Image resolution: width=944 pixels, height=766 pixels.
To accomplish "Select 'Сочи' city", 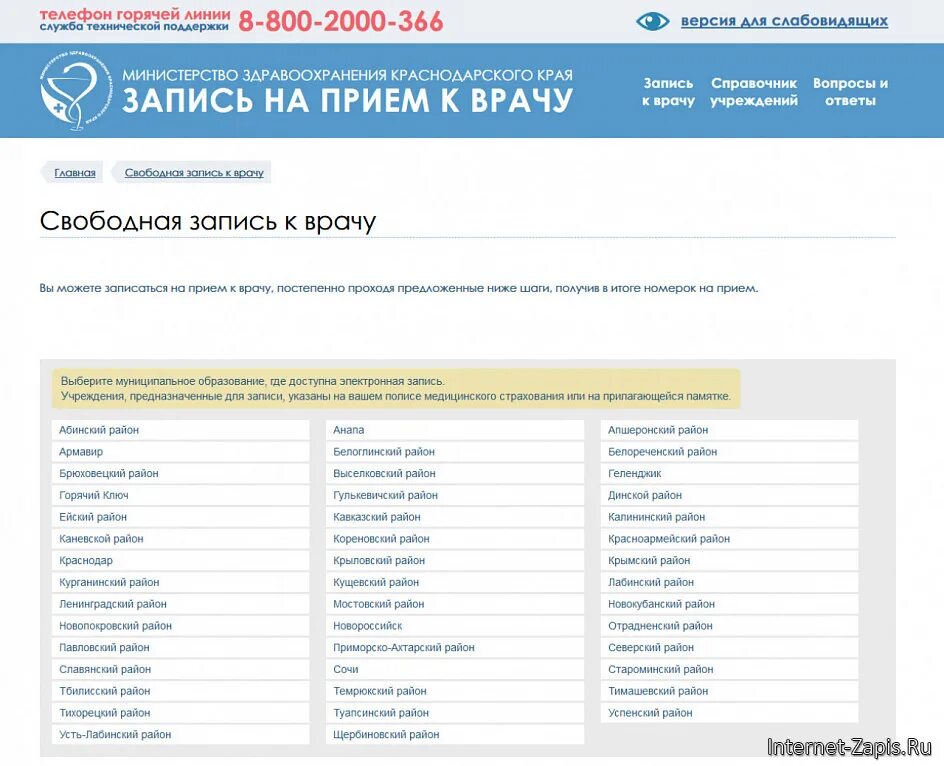I will (455, 669).
